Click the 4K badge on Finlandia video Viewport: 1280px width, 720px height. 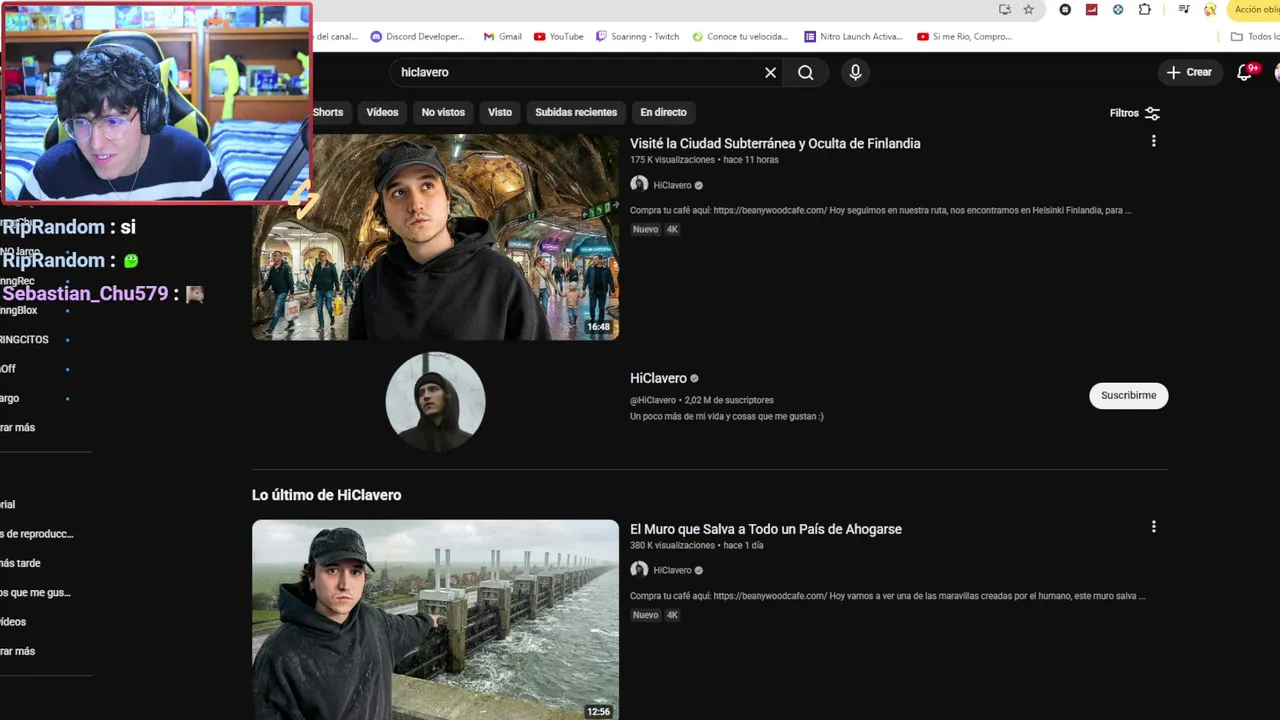point(672,229)
